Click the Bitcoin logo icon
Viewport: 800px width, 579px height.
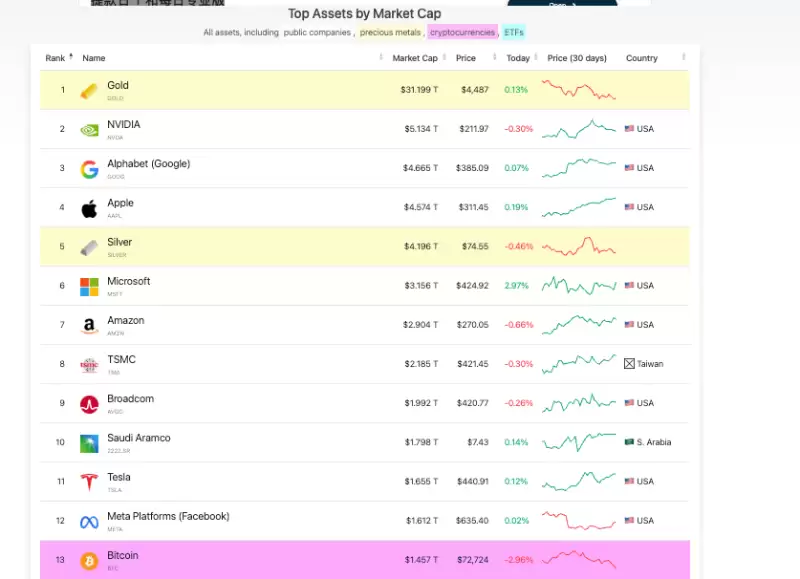[x=89, y=561]
